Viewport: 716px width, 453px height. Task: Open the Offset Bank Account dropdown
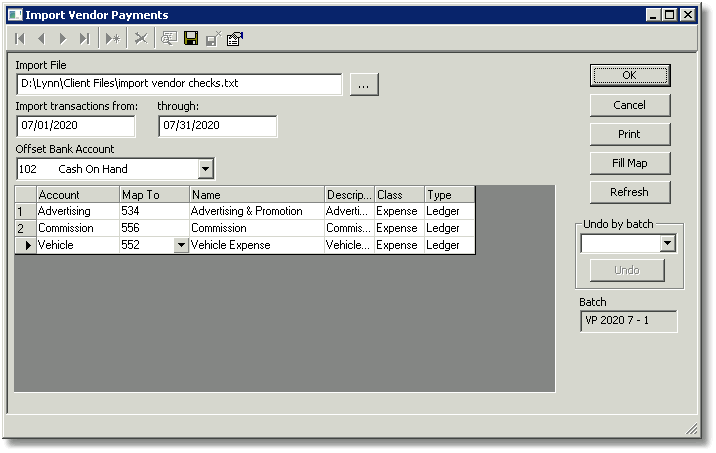[x=205, y=169]
